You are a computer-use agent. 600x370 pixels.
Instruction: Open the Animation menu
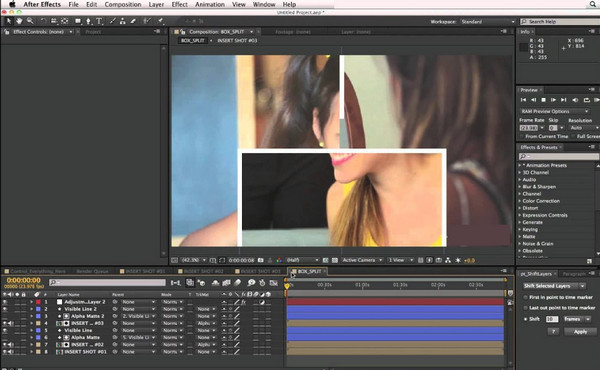[210, 5]
